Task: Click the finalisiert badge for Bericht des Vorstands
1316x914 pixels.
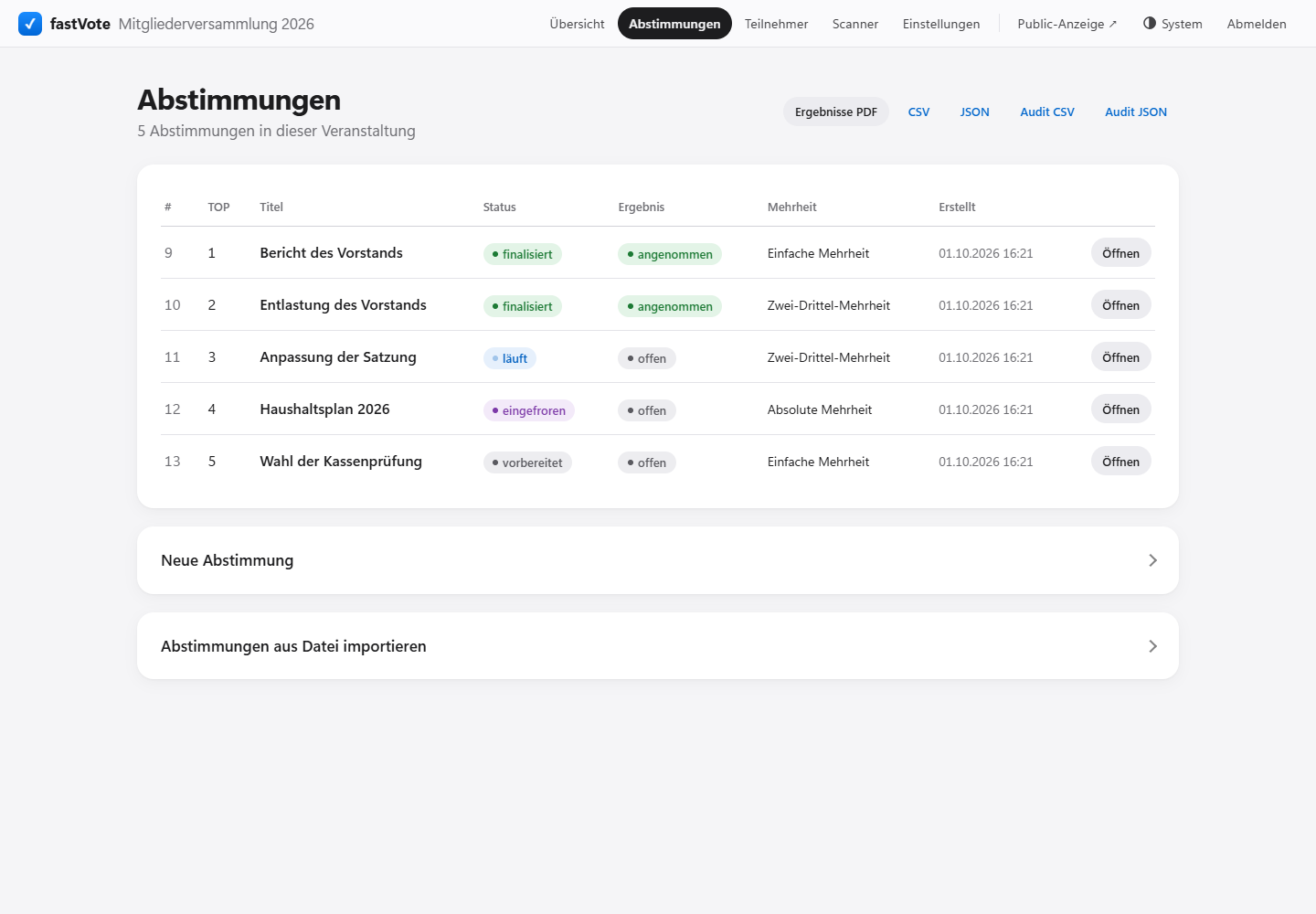Action: 523,254
